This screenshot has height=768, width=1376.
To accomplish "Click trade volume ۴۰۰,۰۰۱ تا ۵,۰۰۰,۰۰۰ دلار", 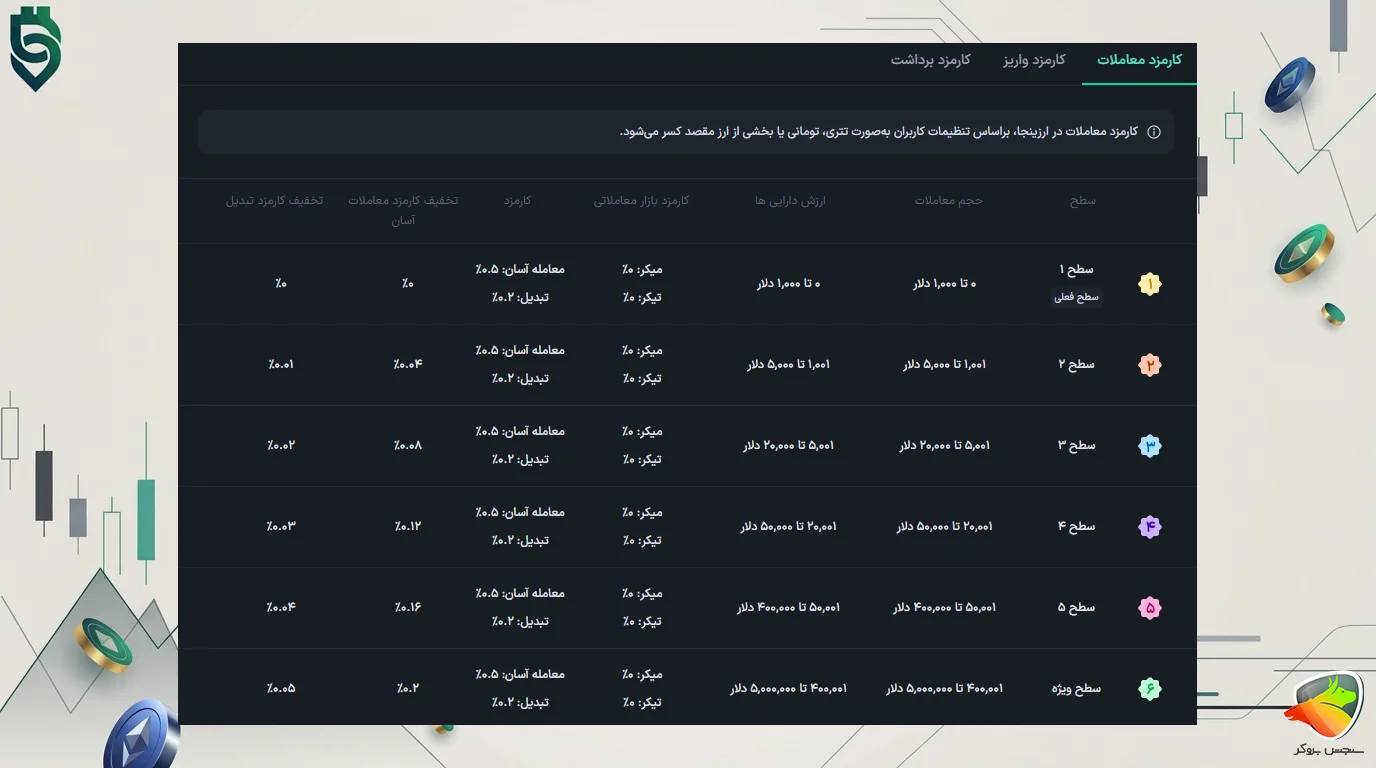I will [x=944, y=689].
